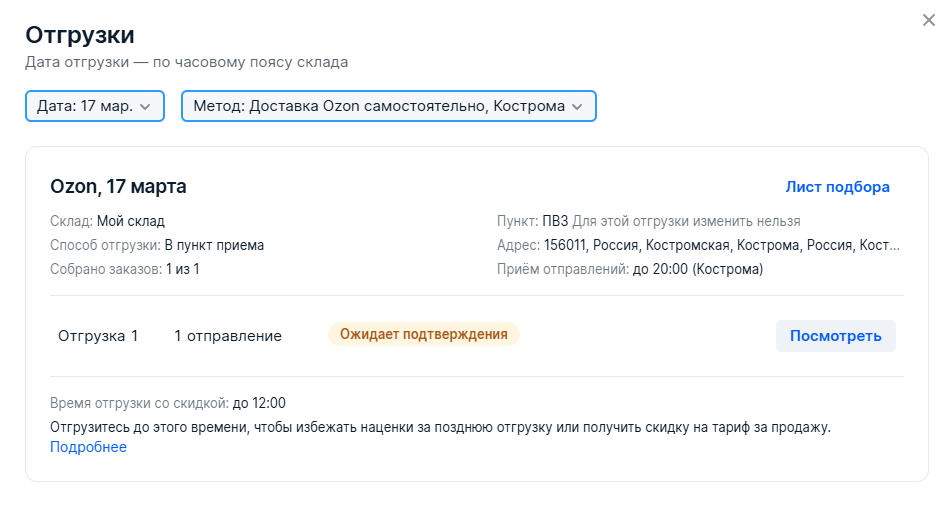This screenshot has width=943, height=520.
Task: Select the Отгрузка 1 row label
Action: pyautogui.click(x=98, y=336)
